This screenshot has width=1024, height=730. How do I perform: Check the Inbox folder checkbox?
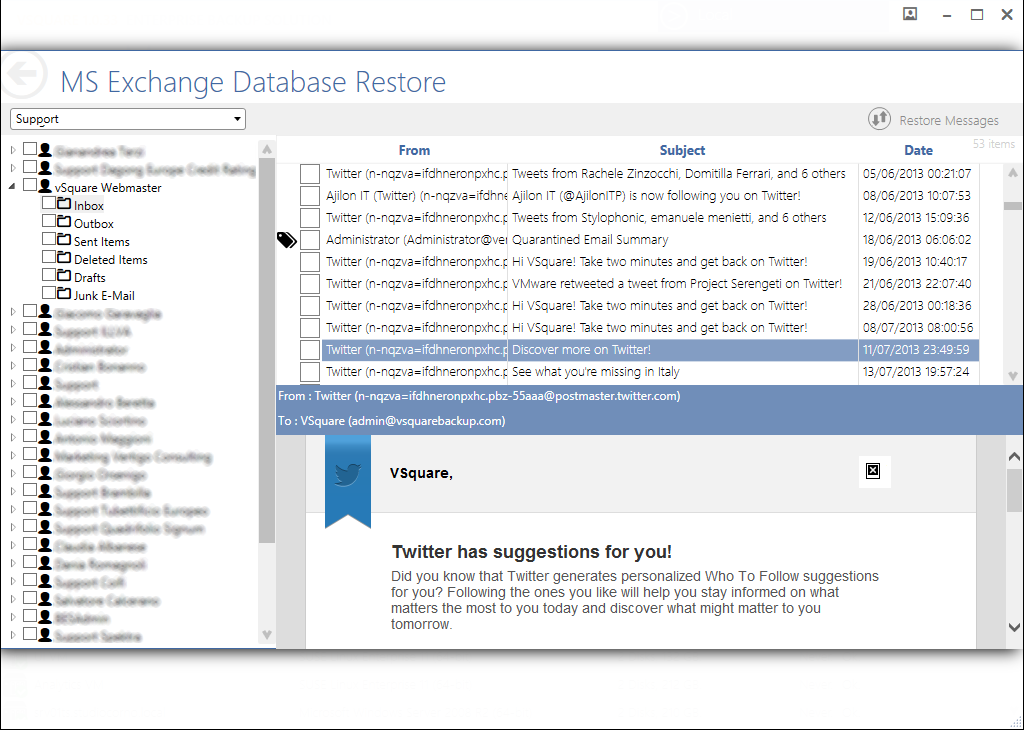49,203
